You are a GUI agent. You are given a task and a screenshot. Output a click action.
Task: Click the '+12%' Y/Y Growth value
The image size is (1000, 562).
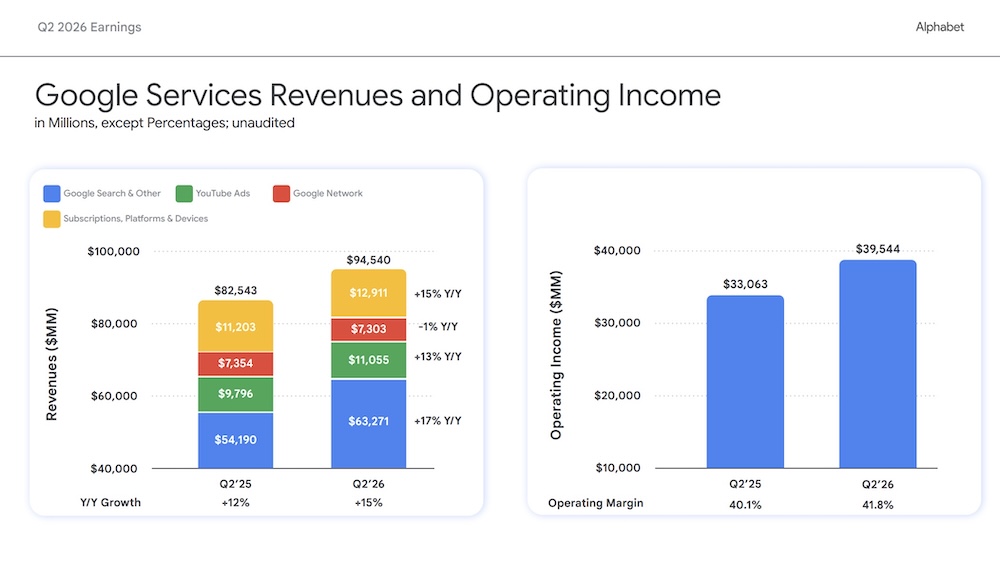click(x=235, y=503)
